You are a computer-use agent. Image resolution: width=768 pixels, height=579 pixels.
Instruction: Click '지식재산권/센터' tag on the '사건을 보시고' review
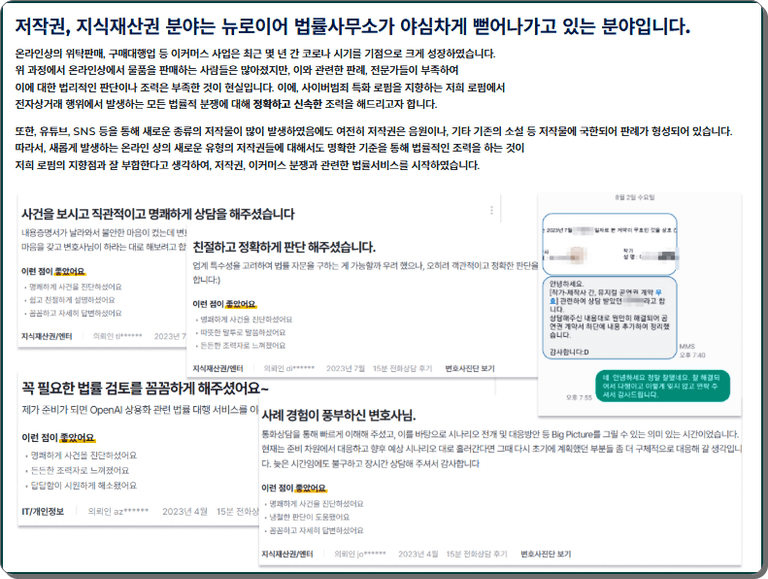(48, 337)
